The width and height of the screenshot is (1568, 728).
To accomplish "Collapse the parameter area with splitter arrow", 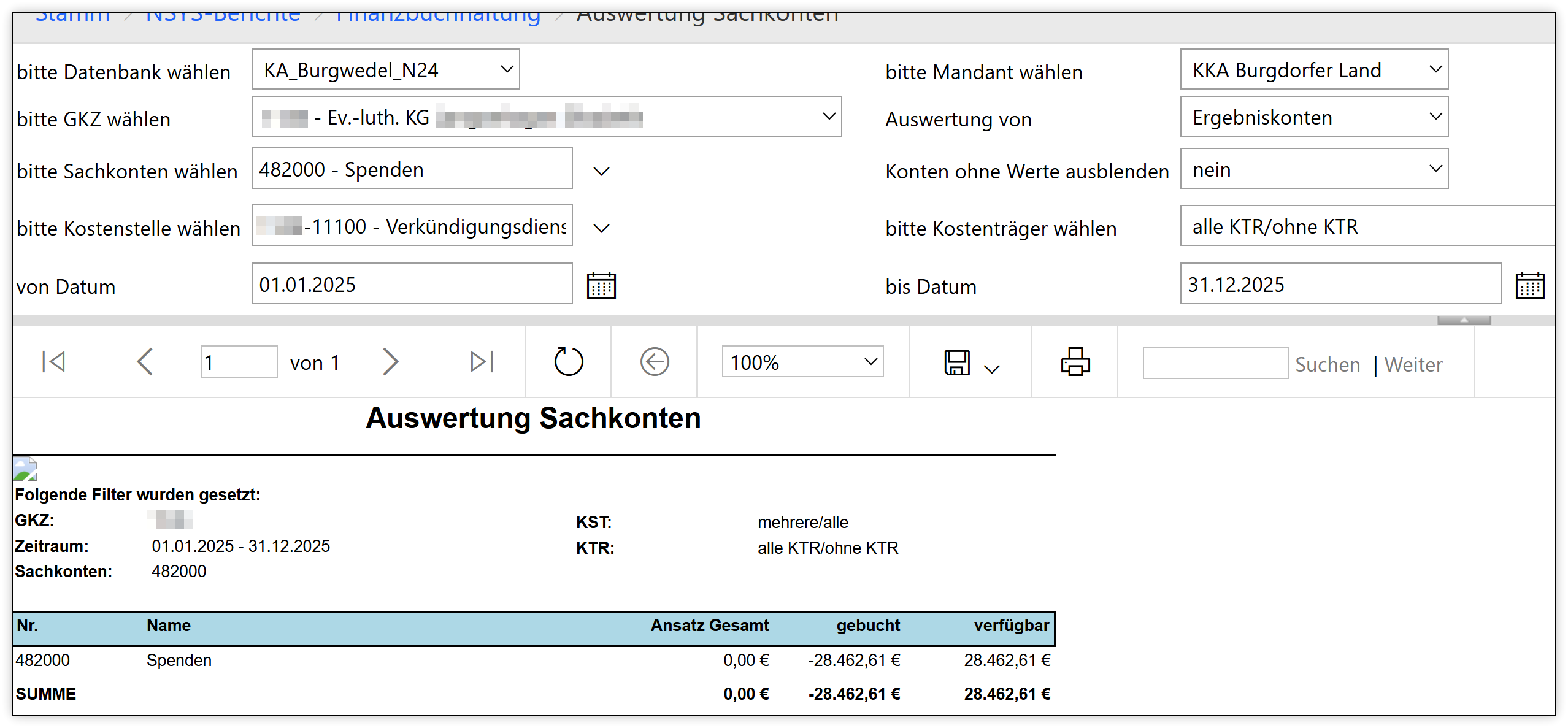I will (1464, 320).
